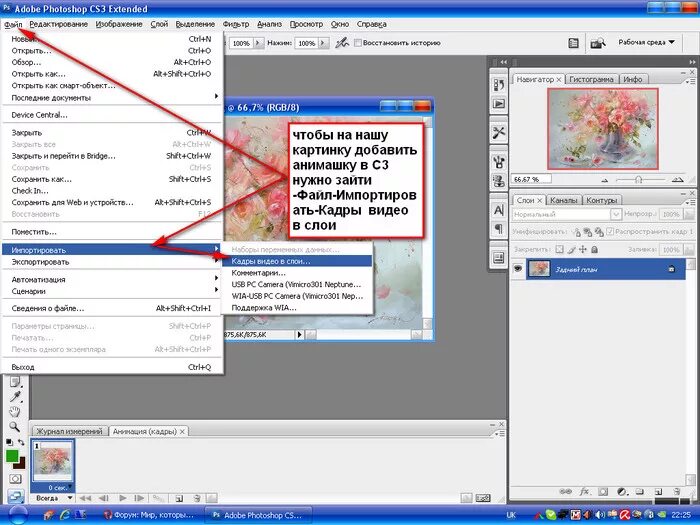
Task: Open the Редактирование menu
Action: 58,24
